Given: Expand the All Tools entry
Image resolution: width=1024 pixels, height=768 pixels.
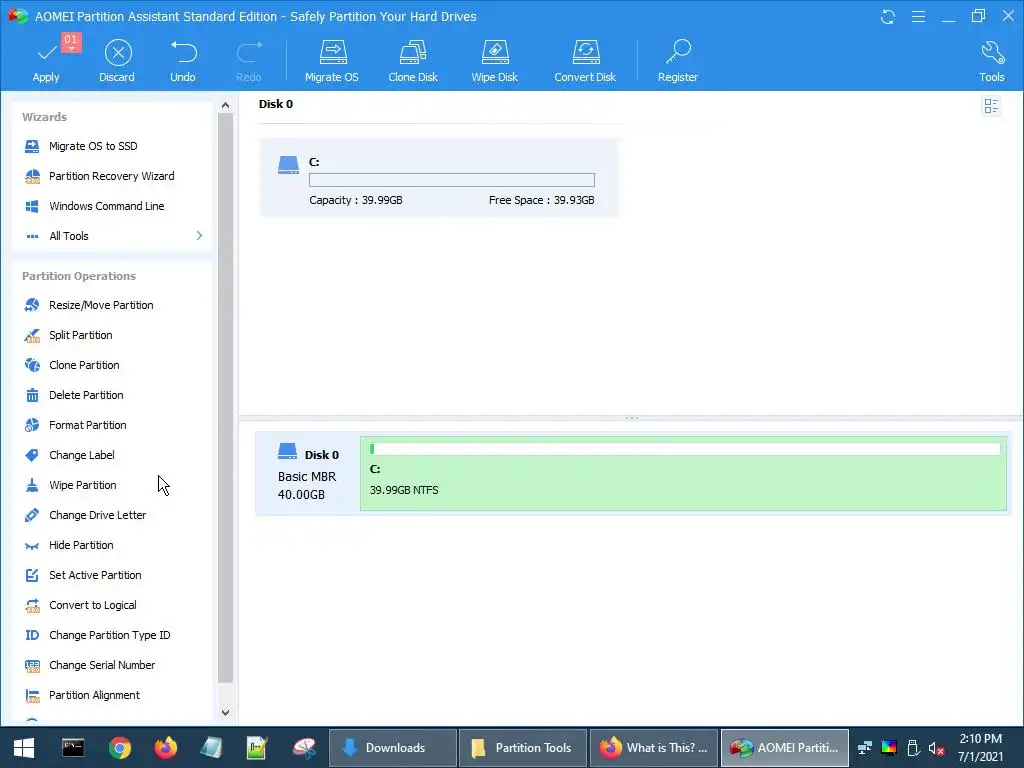Looking at the screenshot, I should 113,236.
